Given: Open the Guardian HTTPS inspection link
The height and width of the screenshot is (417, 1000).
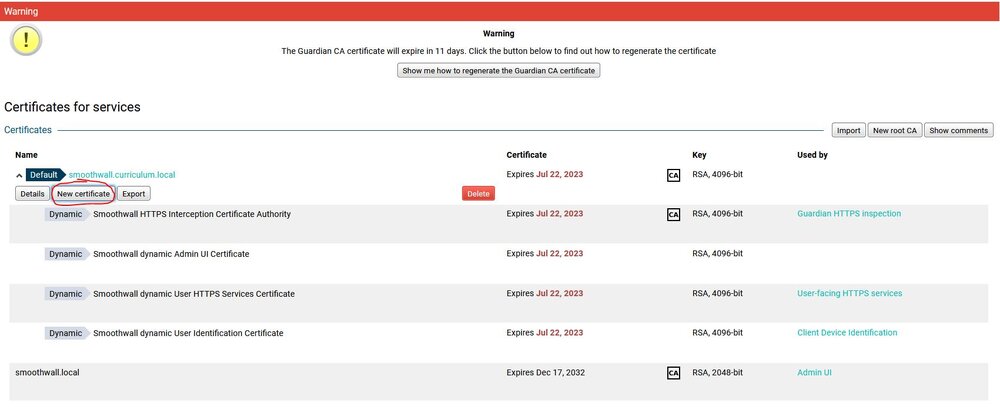Looking at the screenshot, I should pyautogui.click(x=849, y=214).
